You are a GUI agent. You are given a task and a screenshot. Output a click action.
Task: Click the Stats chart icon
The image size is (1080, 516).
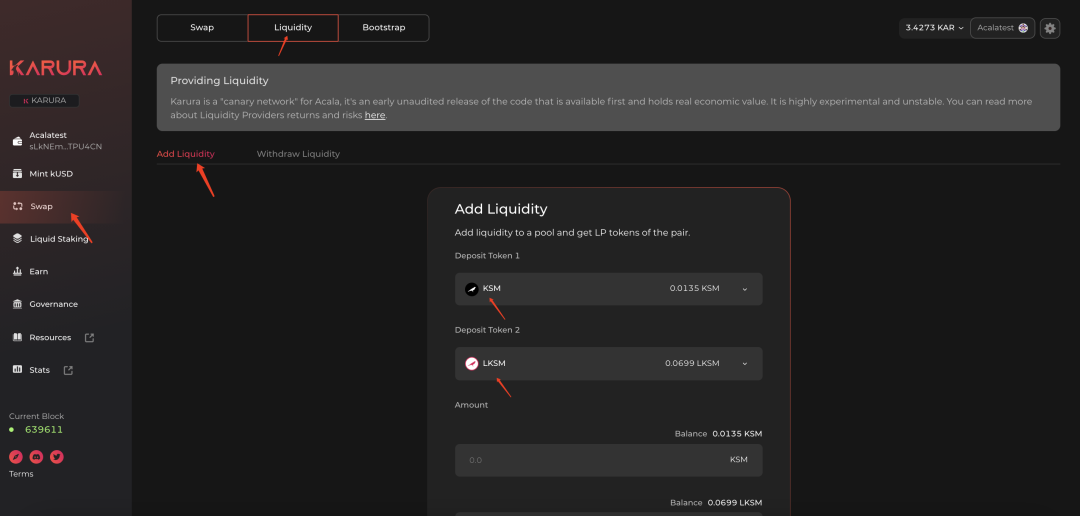pos(18,370)
